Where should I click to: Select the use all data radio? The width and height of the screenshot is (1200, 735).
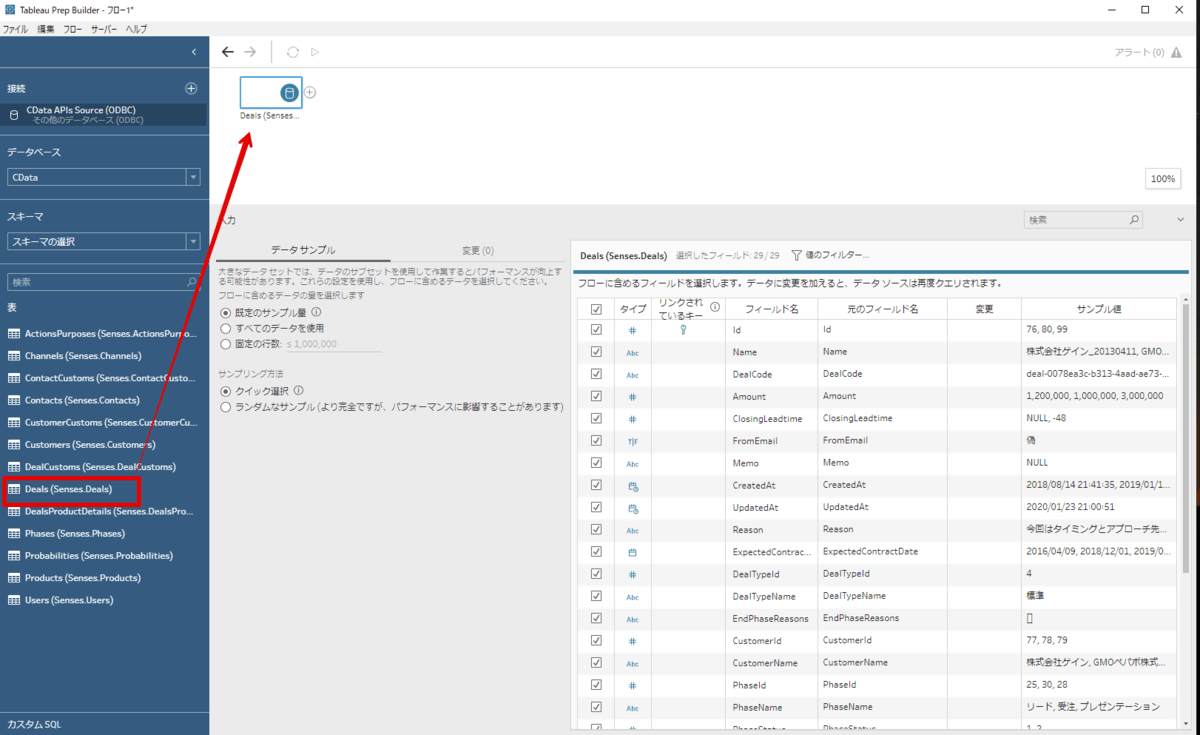tap(226, 328)
